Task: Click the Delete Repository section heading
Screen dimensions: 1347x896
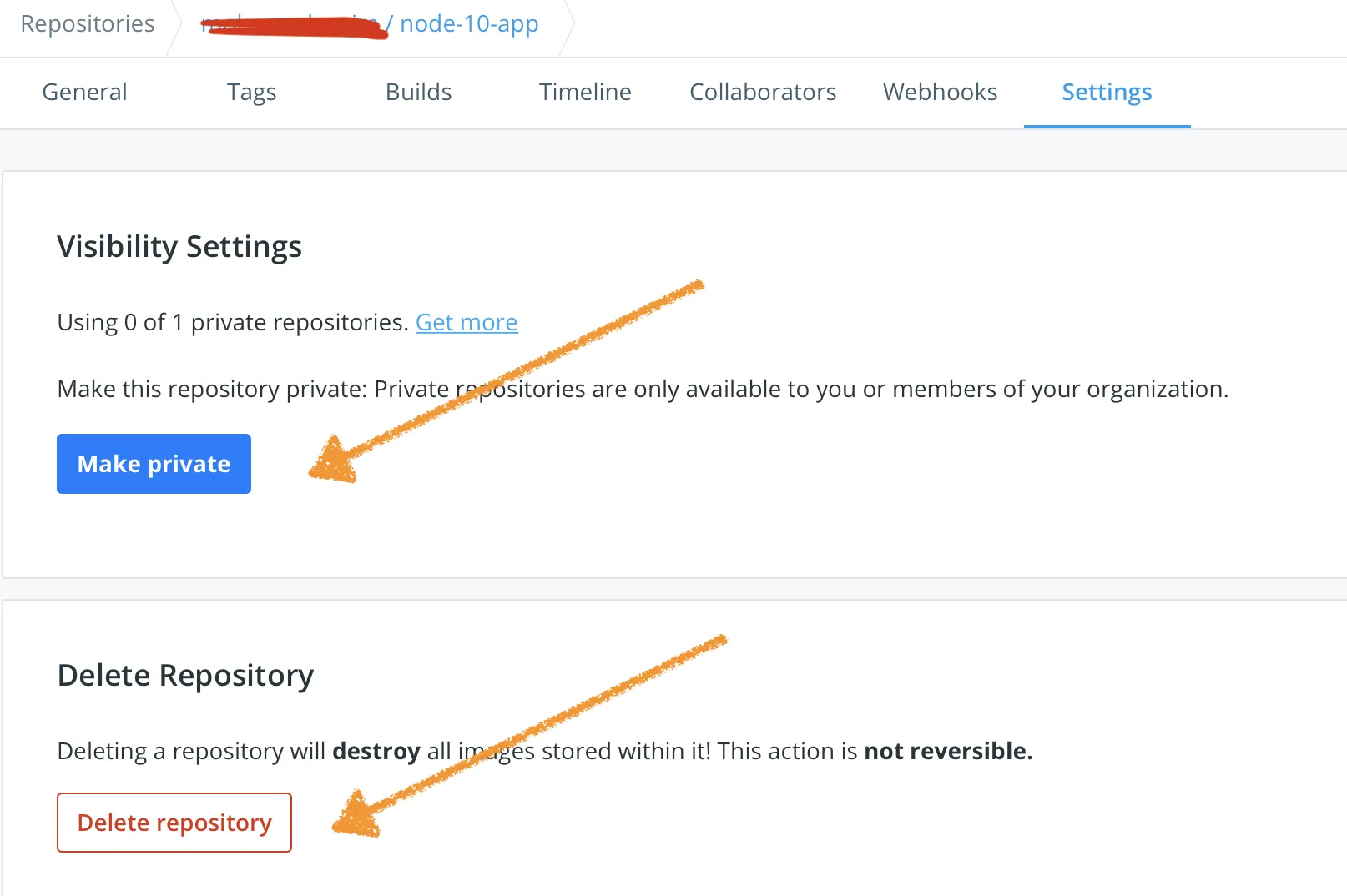Action: point(185,676)
